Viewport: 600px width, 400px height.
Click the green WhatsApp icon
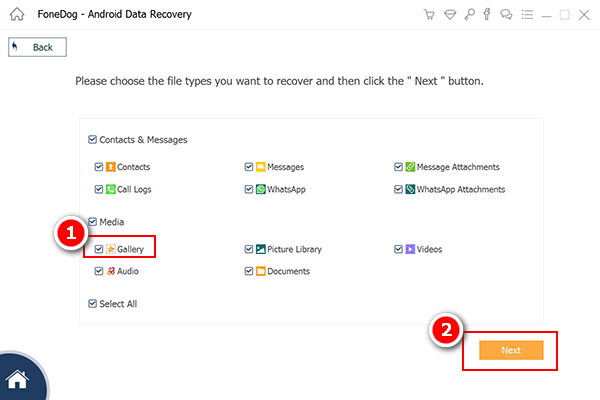260,189
